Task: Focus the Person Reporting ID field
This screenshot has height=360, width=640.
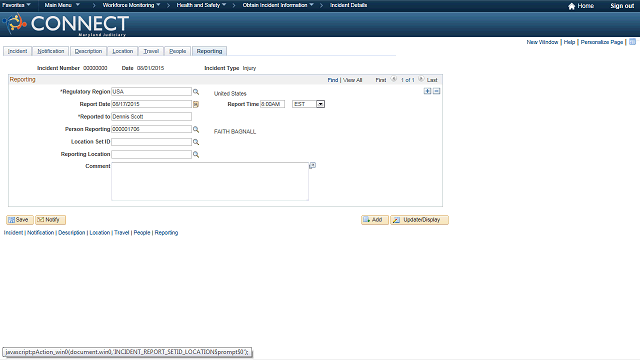Action: (151, 129)
